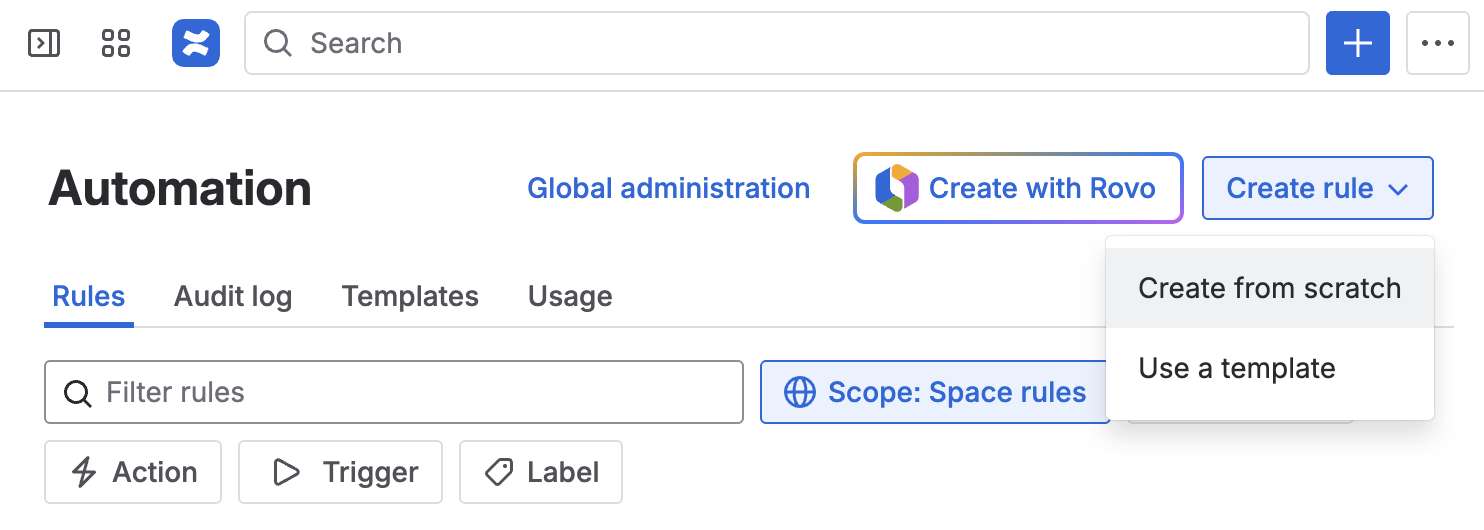The height and width of the screenshot is (530, 1484).
Task: Click the magnifier icon in Search bar
Action: [x=278, y=43]
